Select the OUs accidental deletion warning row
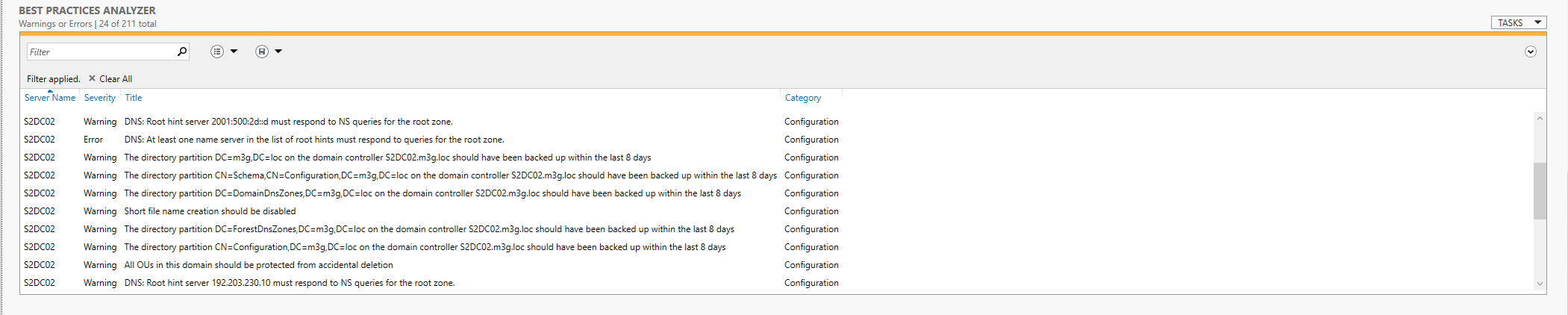1568x315 pixels. (258, 265)
